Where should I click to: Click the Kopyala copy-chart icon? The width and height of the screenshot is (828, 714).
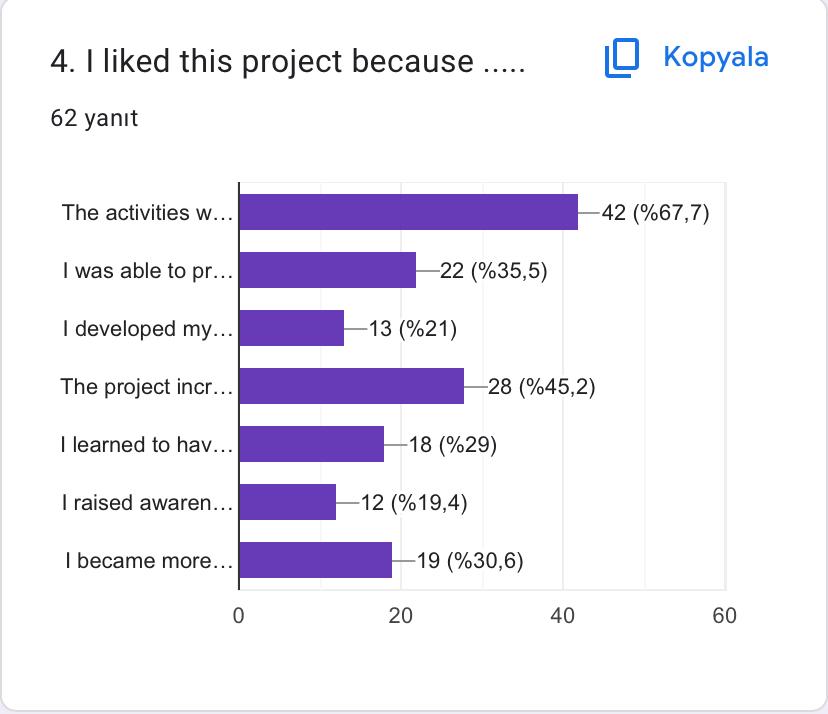(x=619, y=57)
